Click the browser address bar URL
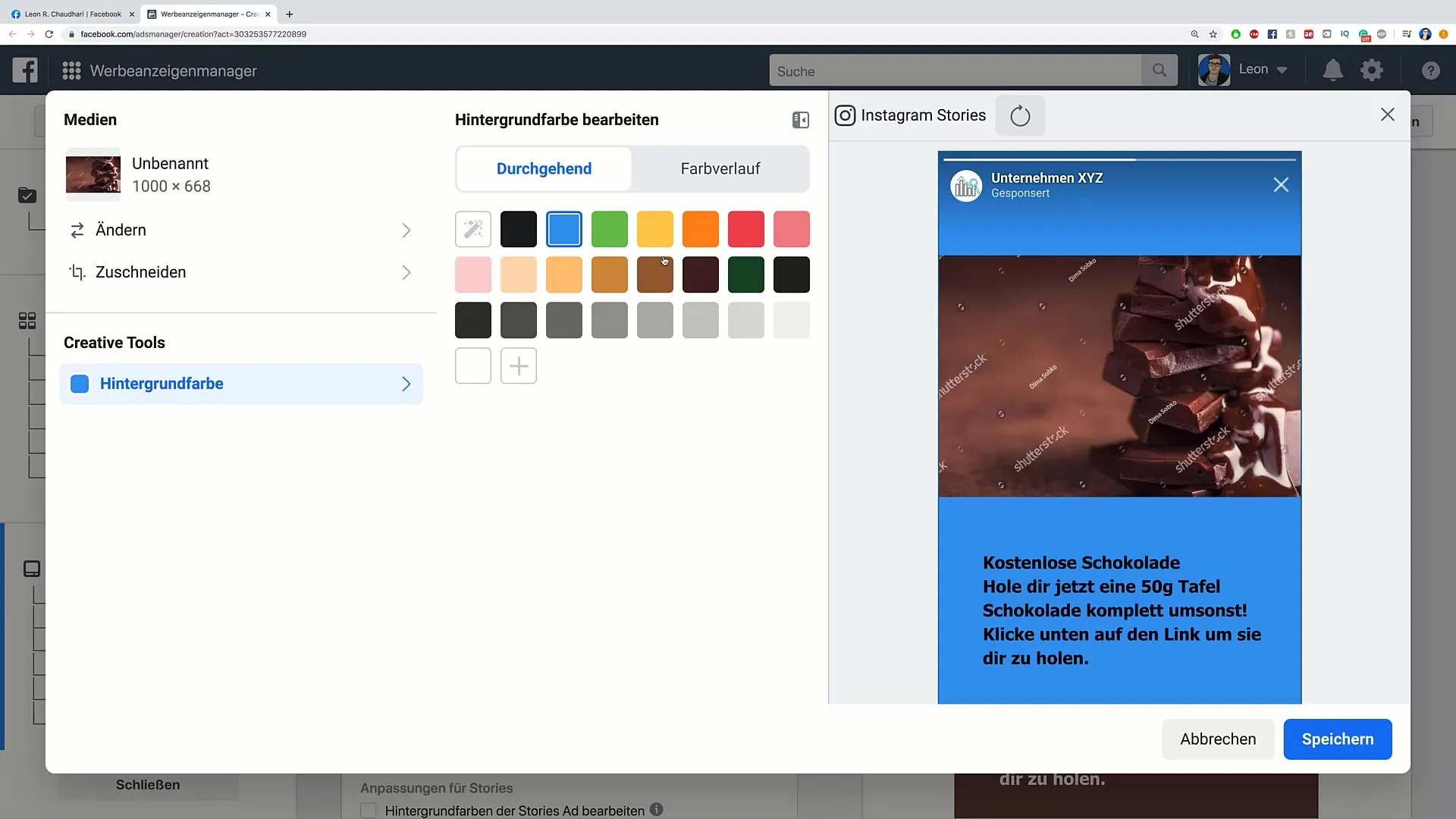Image resolution: width=1456 pixels, height=819 pixels. (193, 34)
